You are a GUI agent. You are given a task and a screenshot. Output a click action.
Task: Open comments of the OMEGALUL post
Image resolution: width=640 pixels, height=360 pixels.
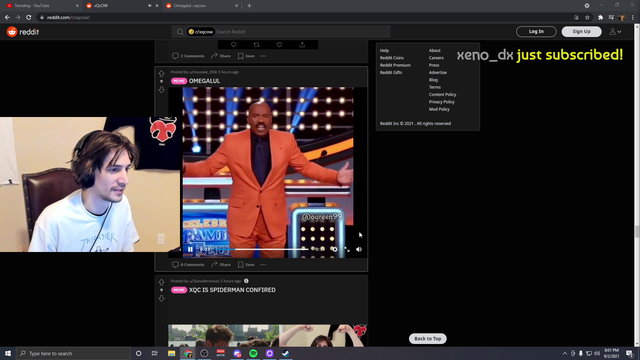click(x=188, y=264)
